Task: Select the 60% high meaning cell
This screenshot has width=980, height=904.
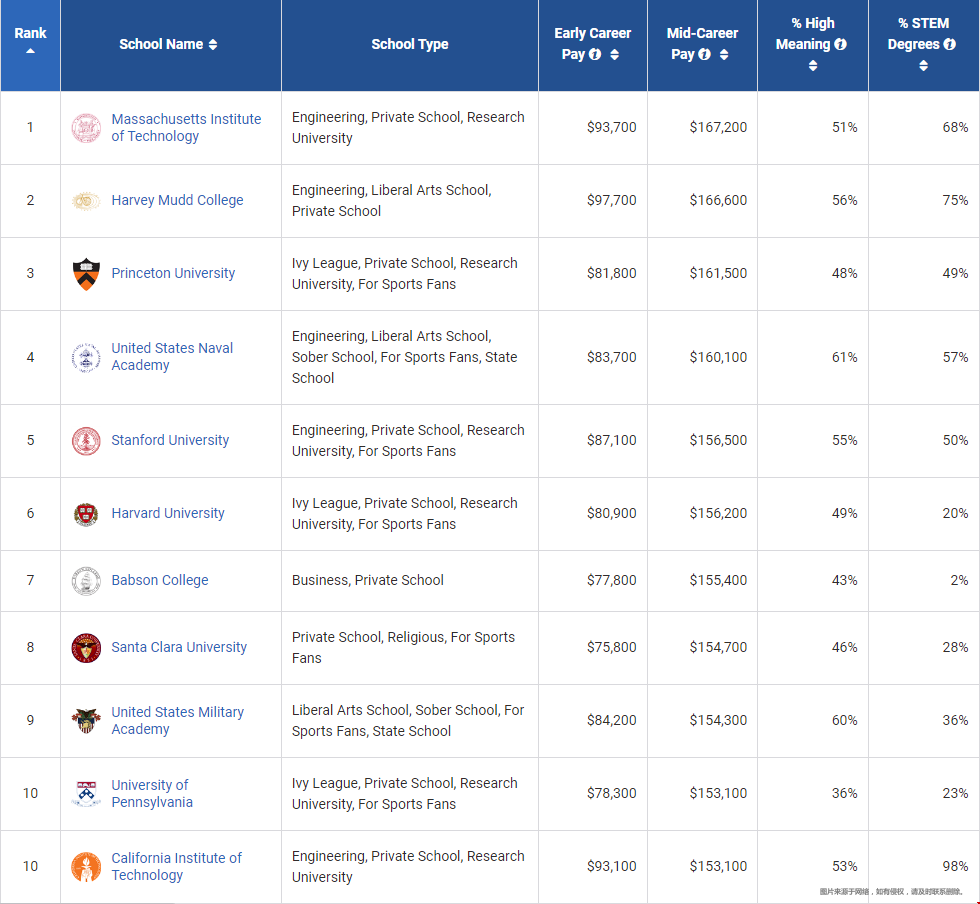Action: coord(813,721)
